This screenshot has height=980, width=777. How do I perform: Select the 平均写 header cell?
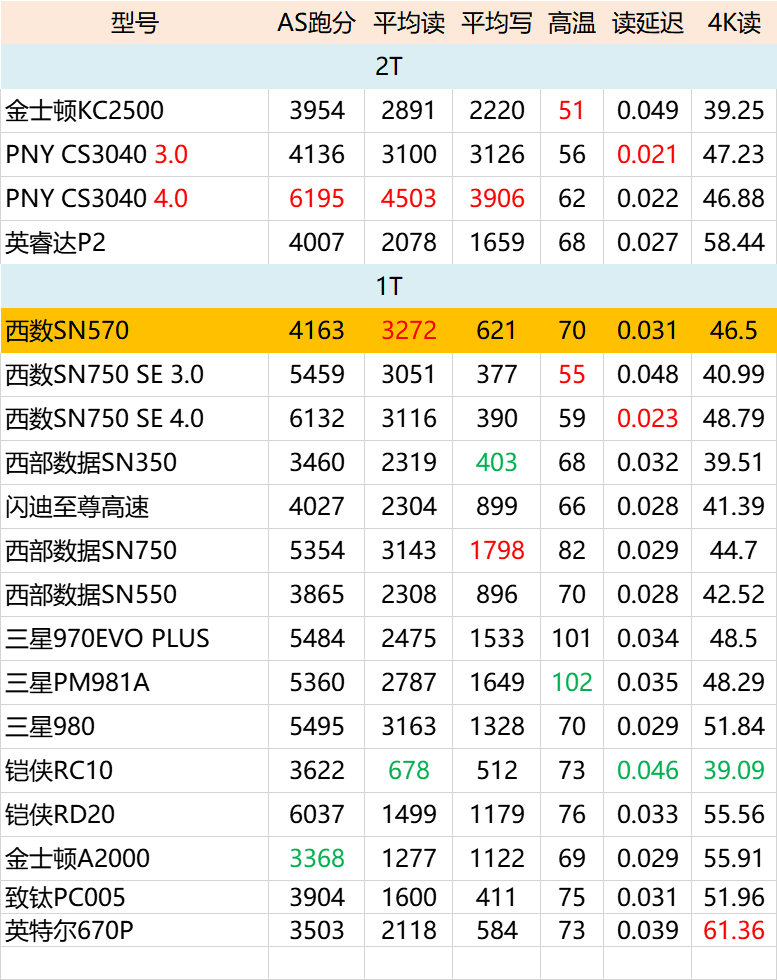pos(496,23)
